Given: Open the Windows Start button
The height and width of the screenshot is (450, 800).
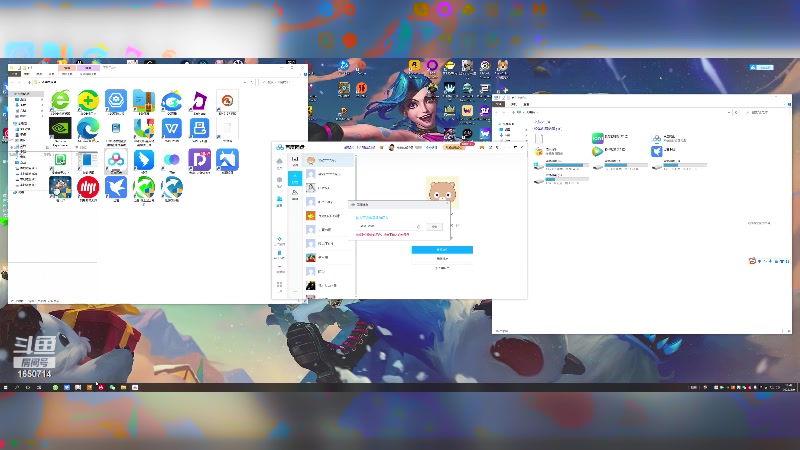Looking at the screenshot, I should [x=6, y=387].
